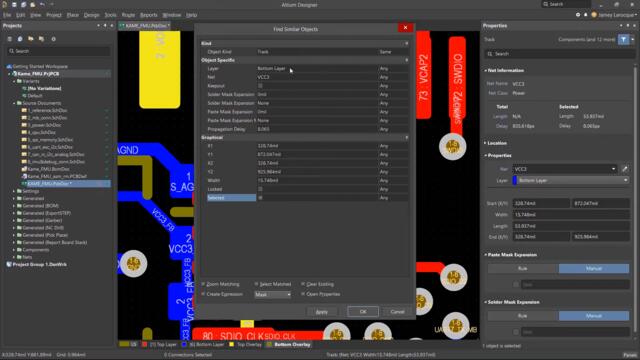Image resolution: width=640 pixels, height=360 pixels.
Task: Click the Properties panel filter funnel button
Action: click(624, 39)
